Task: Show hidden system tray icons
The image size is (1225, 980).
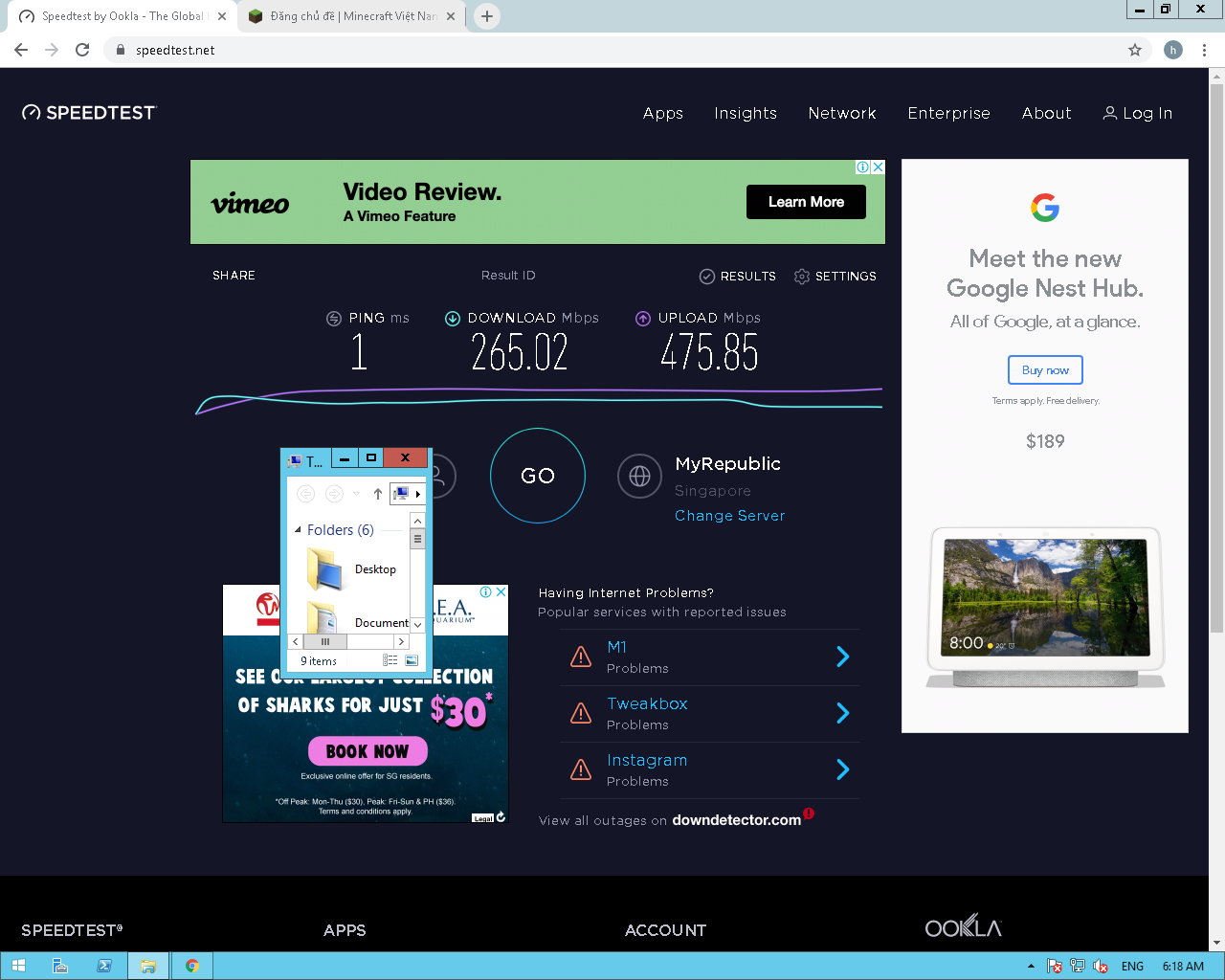Action: point(1031,967)
